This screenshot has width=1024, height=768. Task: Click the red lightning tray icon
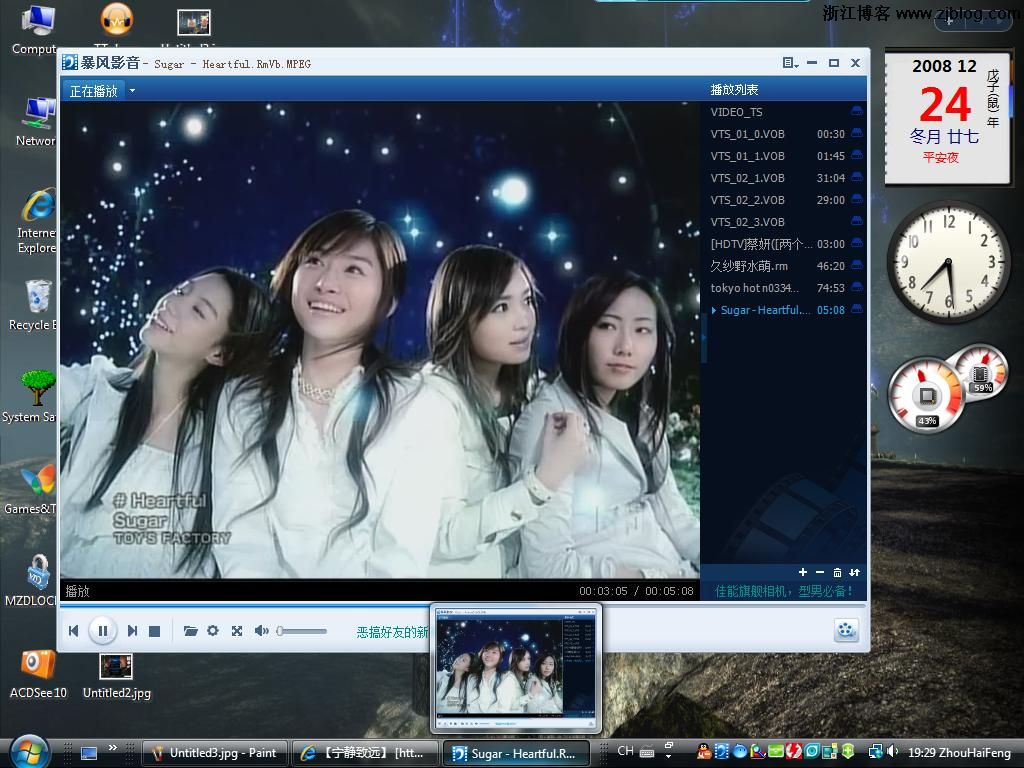(x=793, y=752)
